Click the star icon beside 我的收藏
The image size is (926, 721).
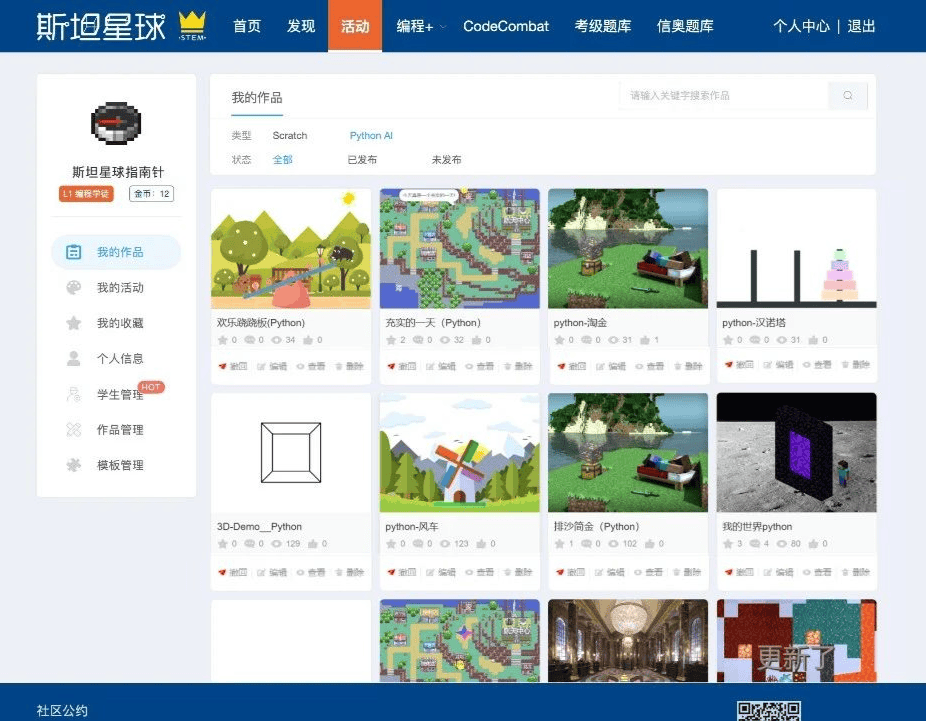74,323
